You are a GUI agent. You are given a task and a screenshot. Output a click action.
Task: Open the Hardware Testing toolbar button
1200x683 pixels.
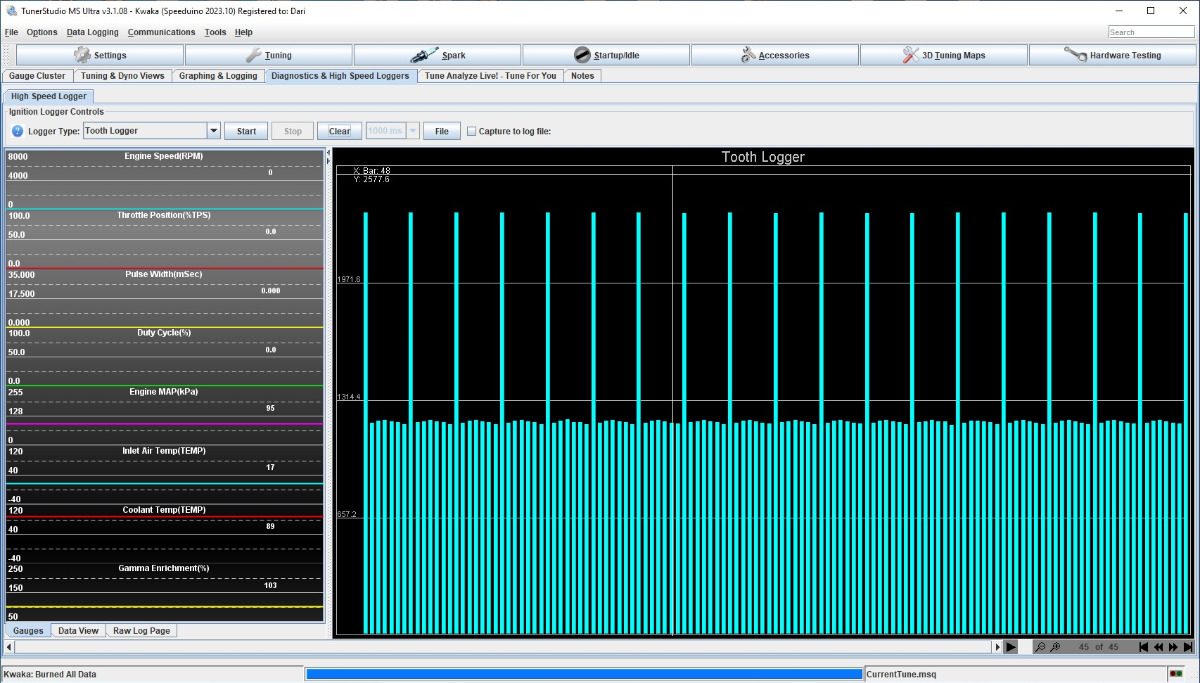click(x=1112, y=55)
